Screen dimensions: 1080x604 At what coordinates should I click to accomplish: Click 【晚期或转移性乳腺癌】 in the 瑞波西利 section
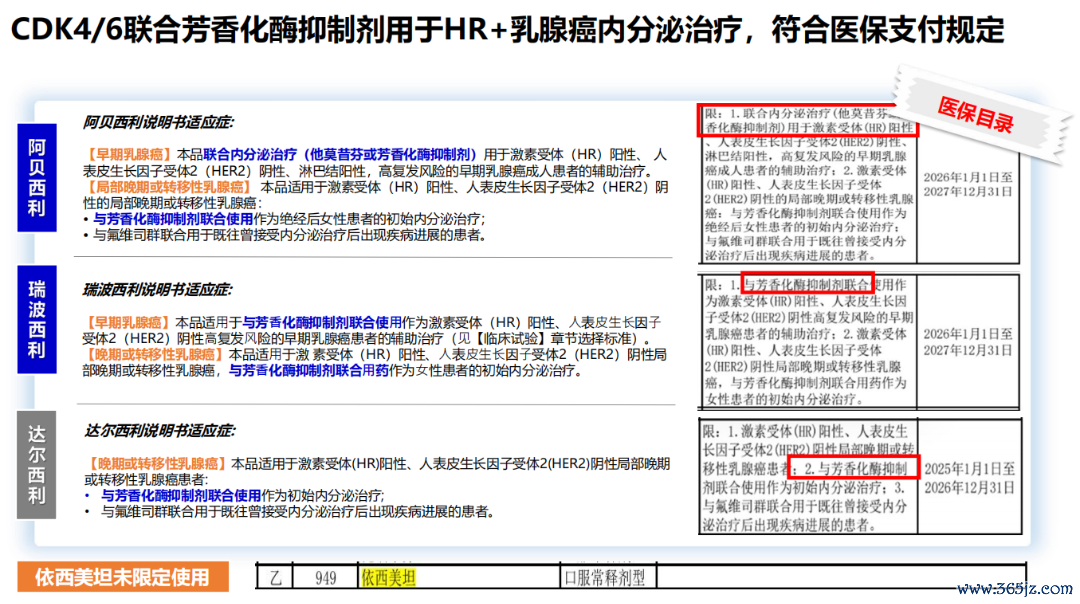pos(154,355)
